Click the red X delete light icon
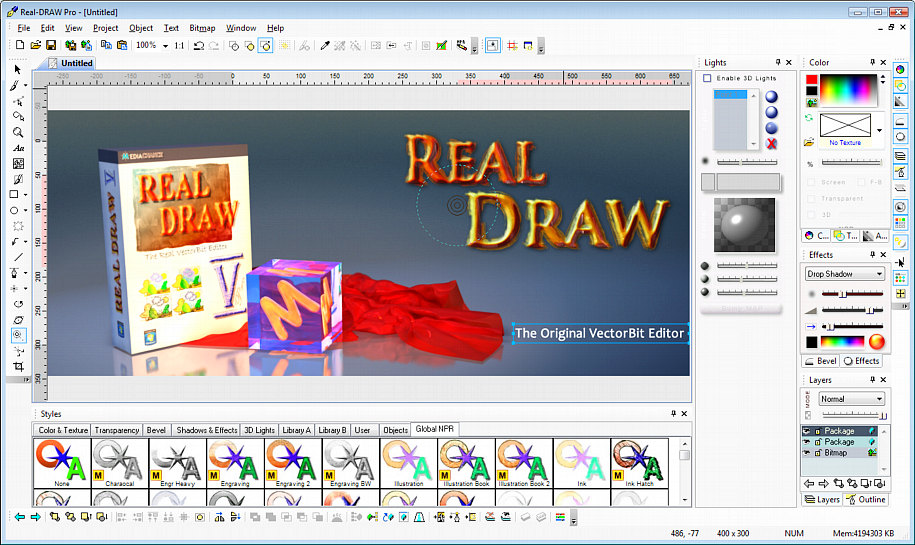Screen dimensions: 915x545 [x=772, y=144]
